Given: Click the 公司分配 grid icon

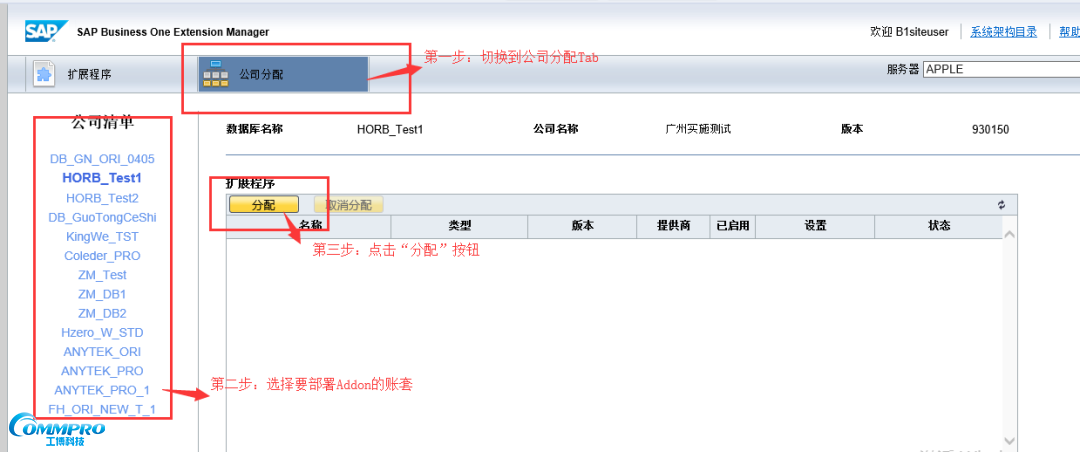Looking at the screenshot, I should point(214,74).
